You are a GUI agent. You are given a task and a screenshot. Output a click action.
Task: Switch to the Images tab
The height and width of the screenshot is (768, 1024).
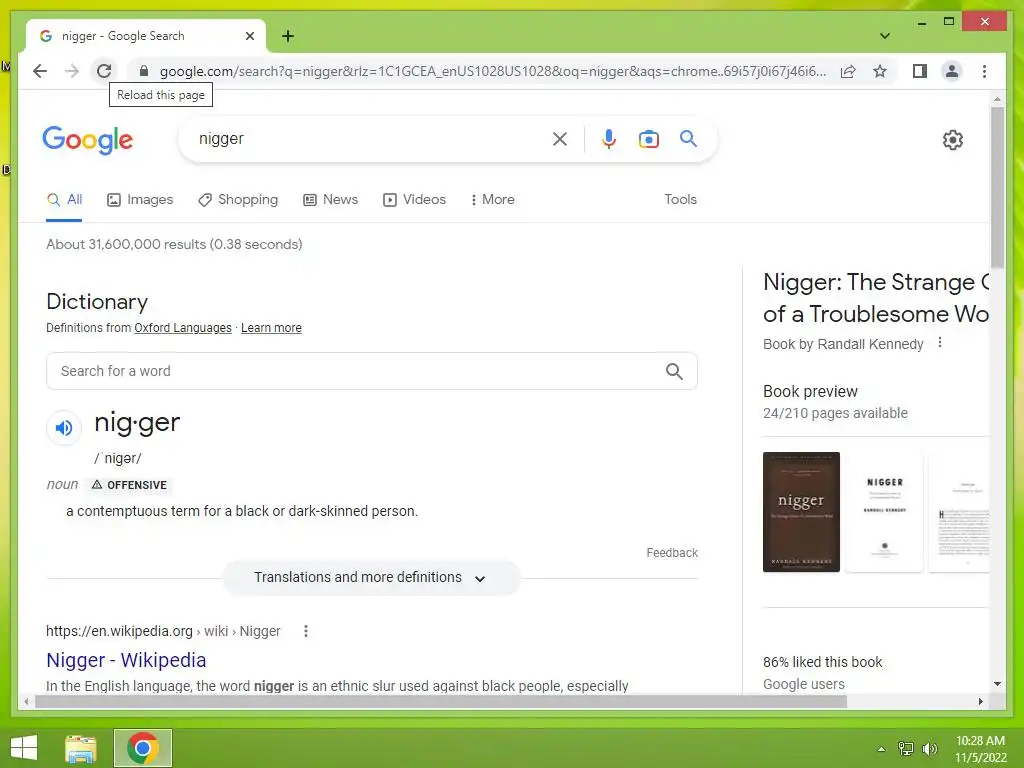pos(140,200)
